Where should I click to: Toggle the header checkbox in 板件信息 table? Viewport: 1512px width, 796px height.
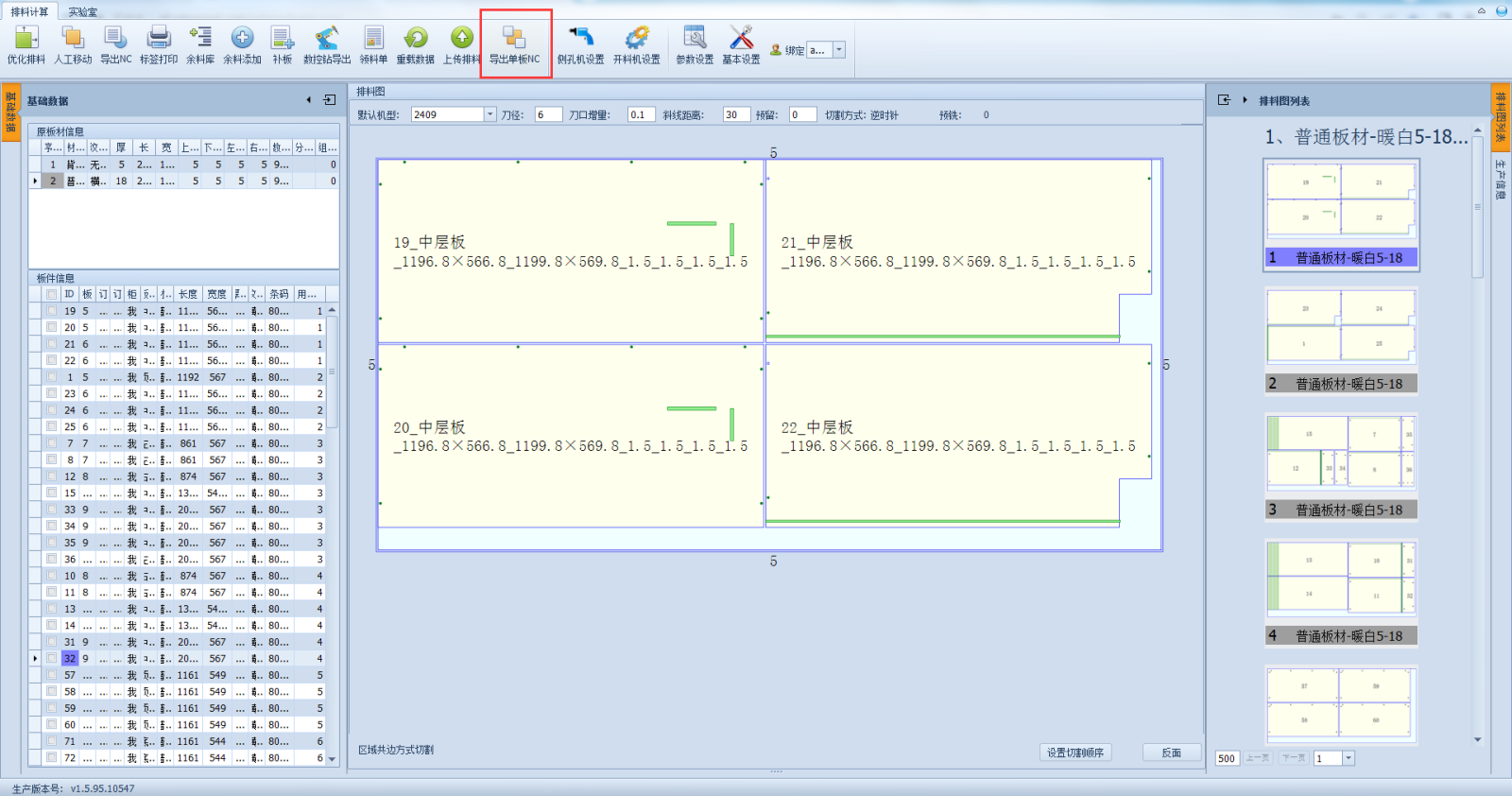[52, 294]
